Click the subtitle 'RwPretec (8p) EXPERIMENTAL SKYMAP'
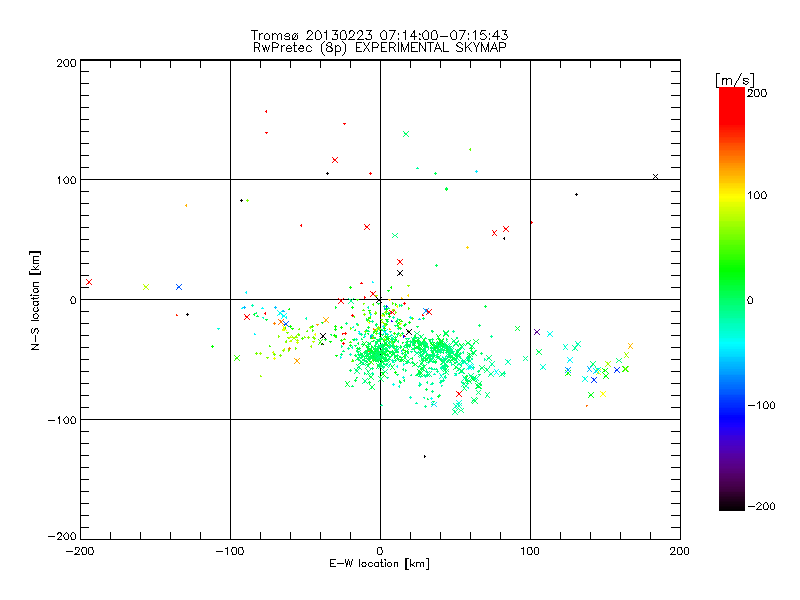 (x=380, y=47)
